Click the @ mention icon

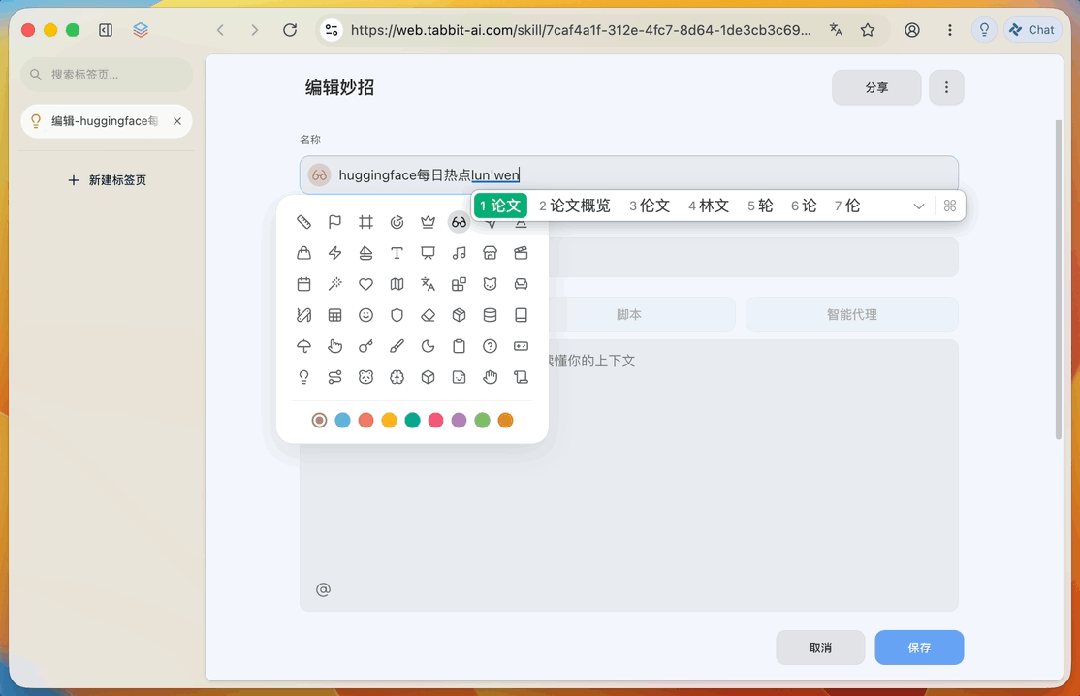(x=323, y=589)
